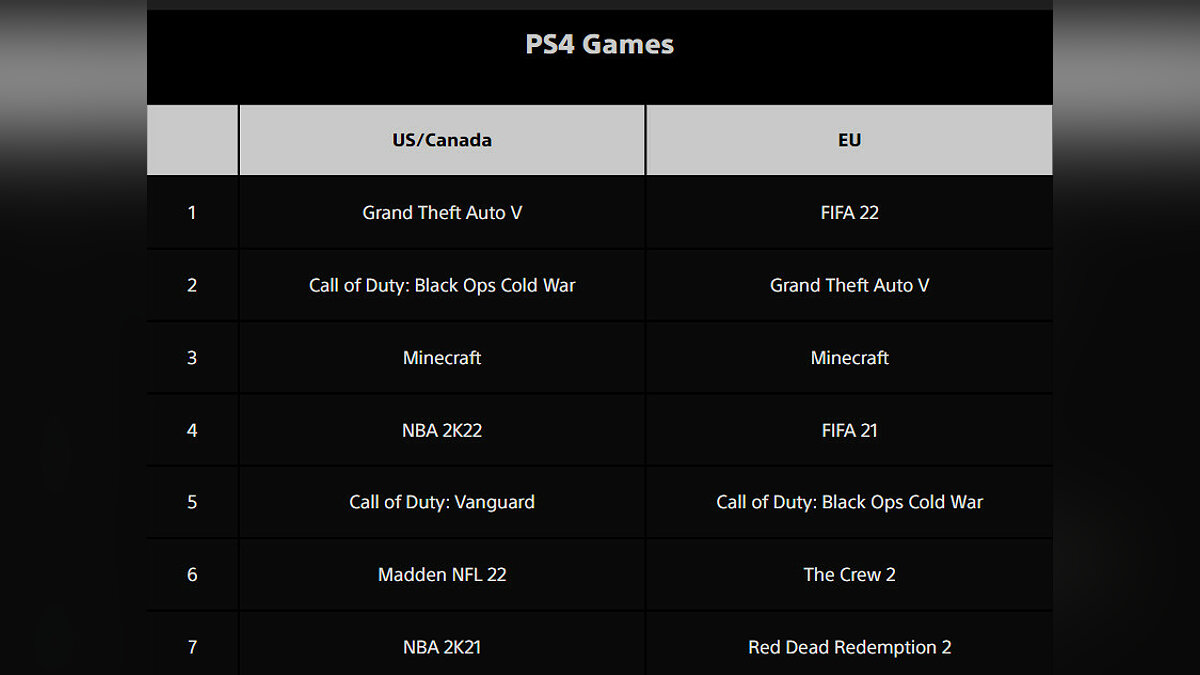Select Call of Duty: Vanguard entry
This screenshot has width=1200, height=675.
click(x=442, y=502)
